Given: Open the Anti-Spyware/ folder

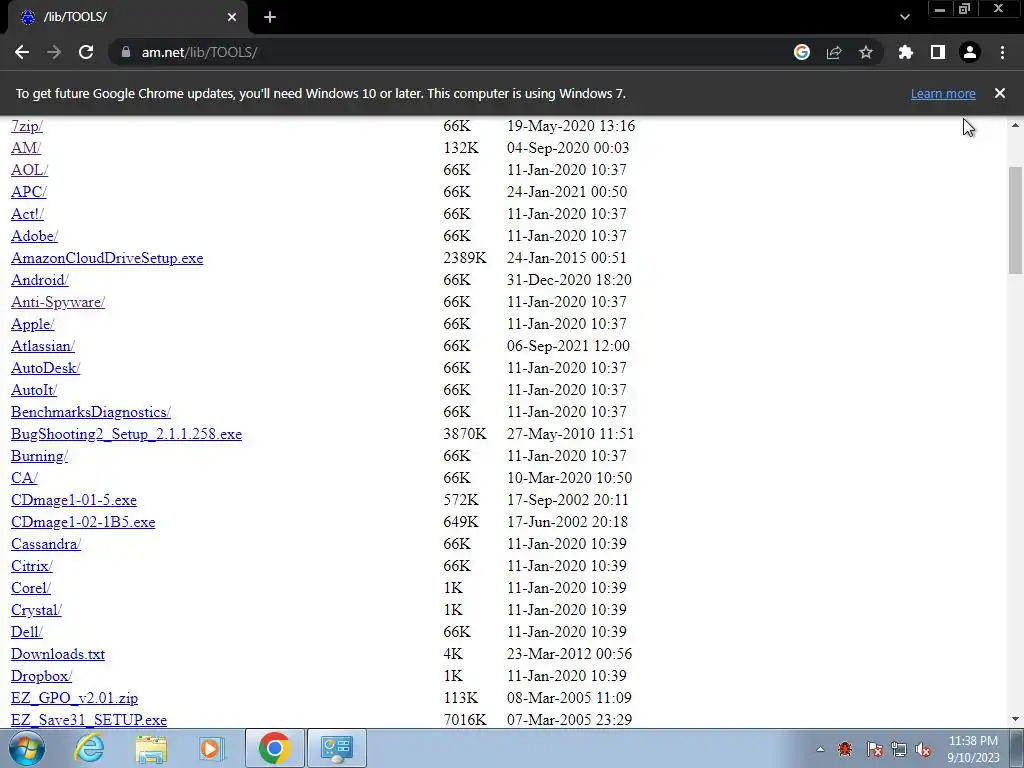Looking at the screenshot, I should 58,302.
